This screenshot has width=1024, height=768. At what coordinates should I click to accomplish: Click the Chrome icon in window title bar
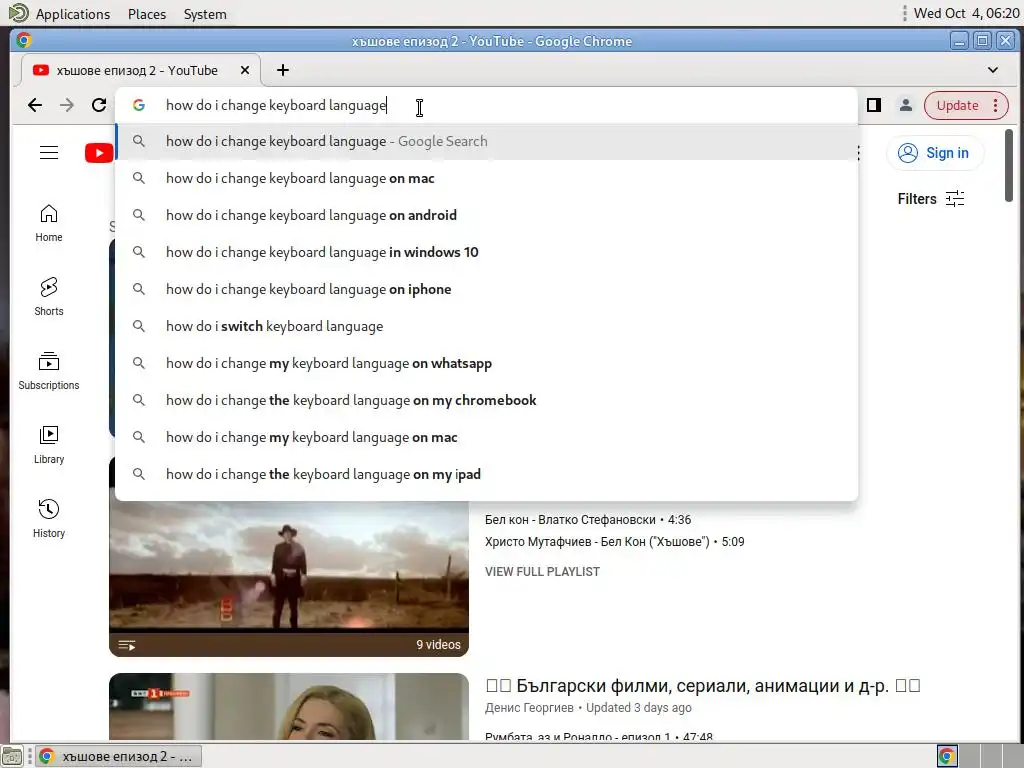click(x=24, y=40)
